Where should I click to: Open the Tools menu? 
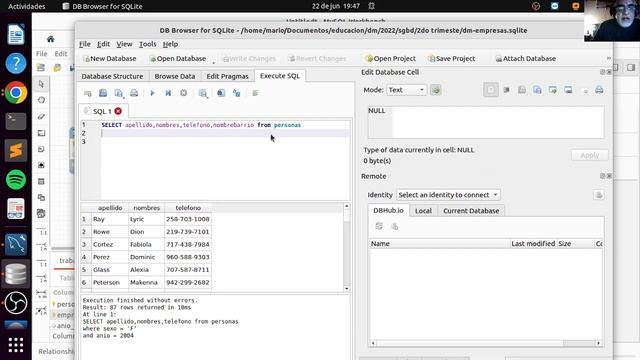click(x=147, y=44)
